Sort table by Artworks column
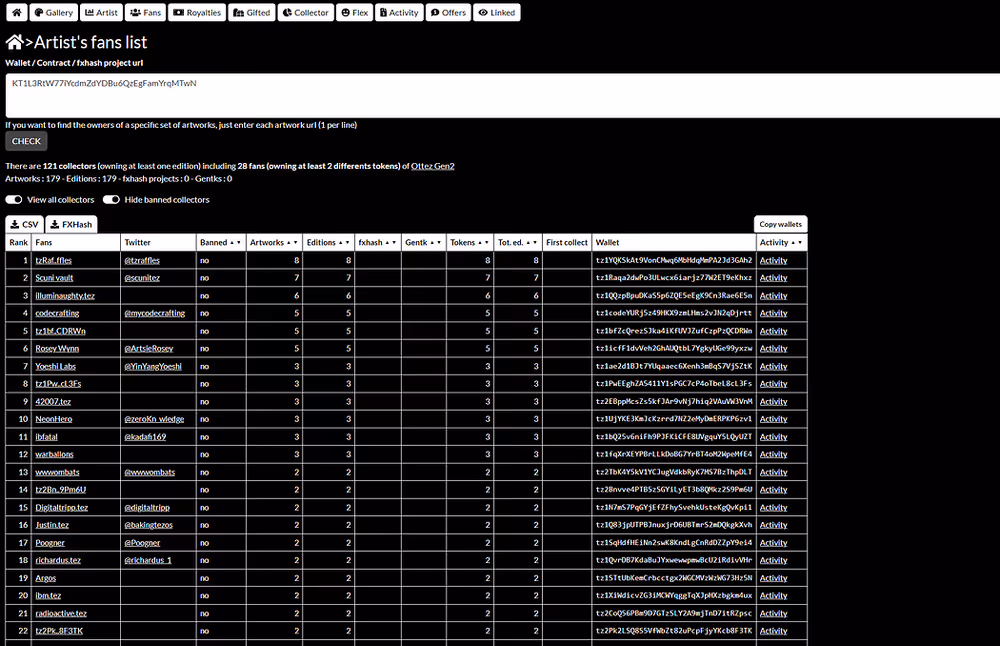The height and width of the screenshot is (646, 1000). [x=273, y=242]
